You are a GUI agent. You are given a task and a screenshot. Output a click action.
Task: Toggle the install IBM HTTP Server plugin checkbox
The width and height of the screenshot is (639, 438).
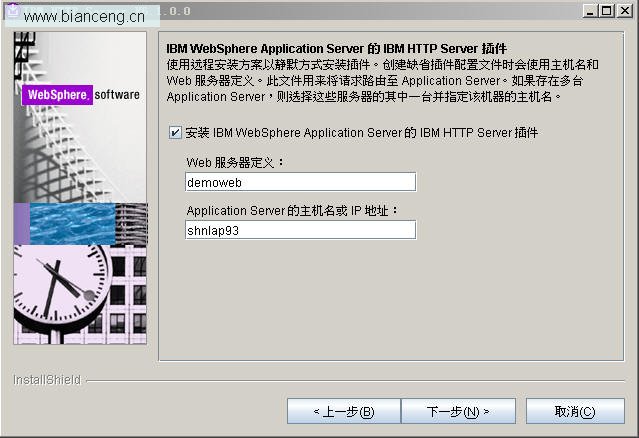click(x=175, y=133)
